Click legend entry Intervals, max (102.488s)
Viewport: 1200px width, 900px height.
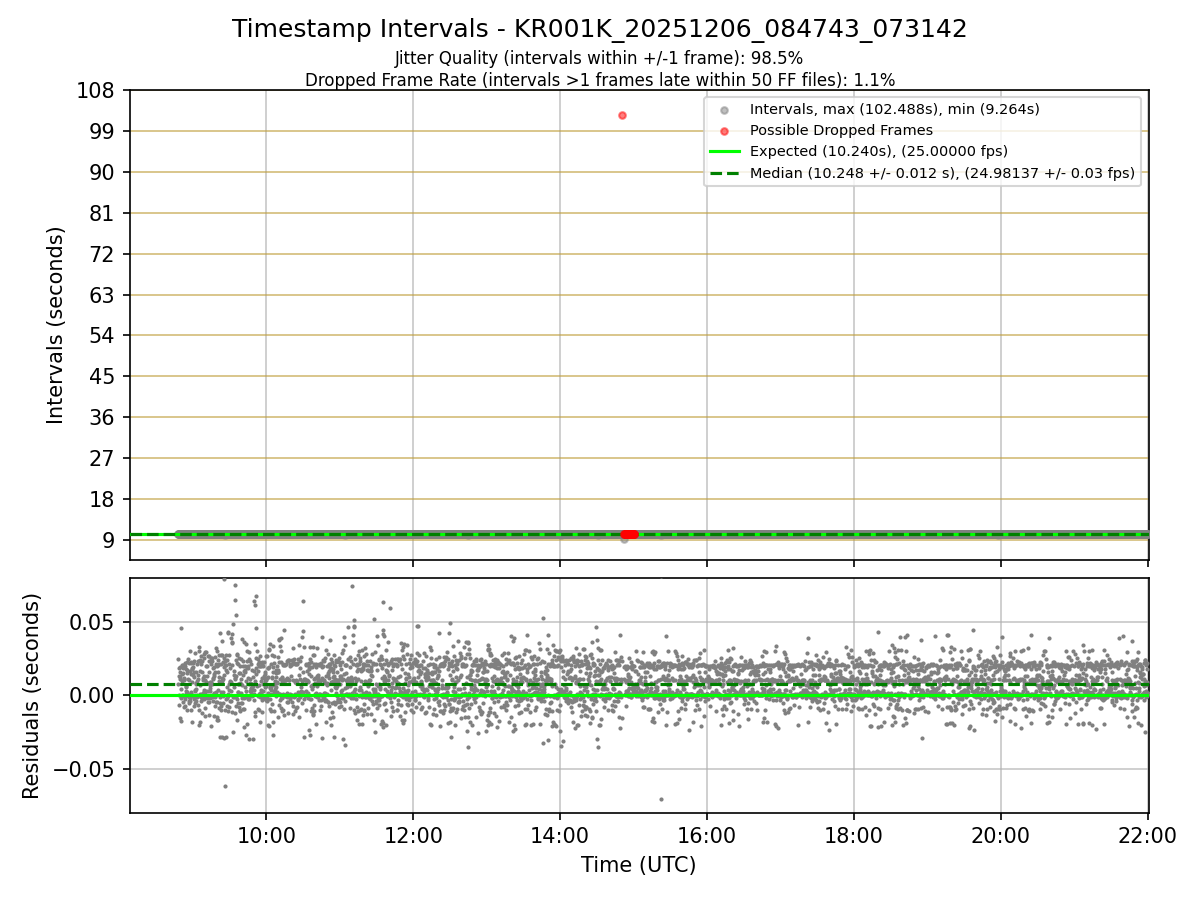pos(895,109)
